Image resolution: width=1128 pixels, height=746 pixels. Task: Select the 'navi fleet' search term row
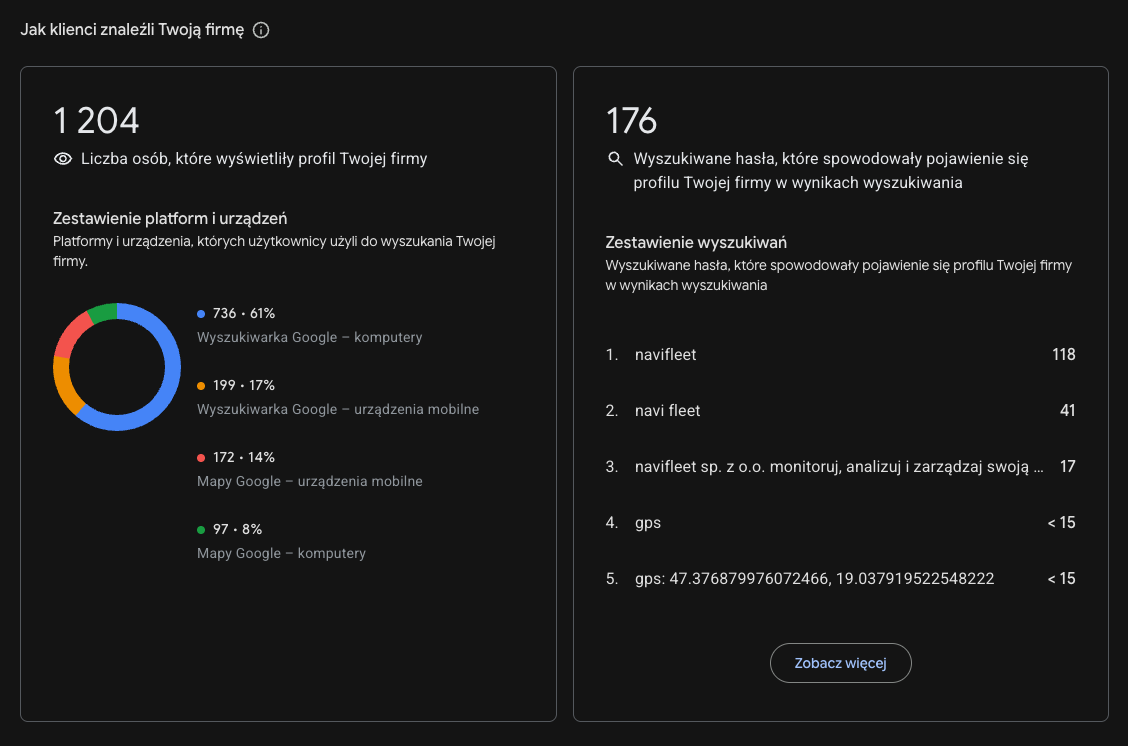(840, 411)
